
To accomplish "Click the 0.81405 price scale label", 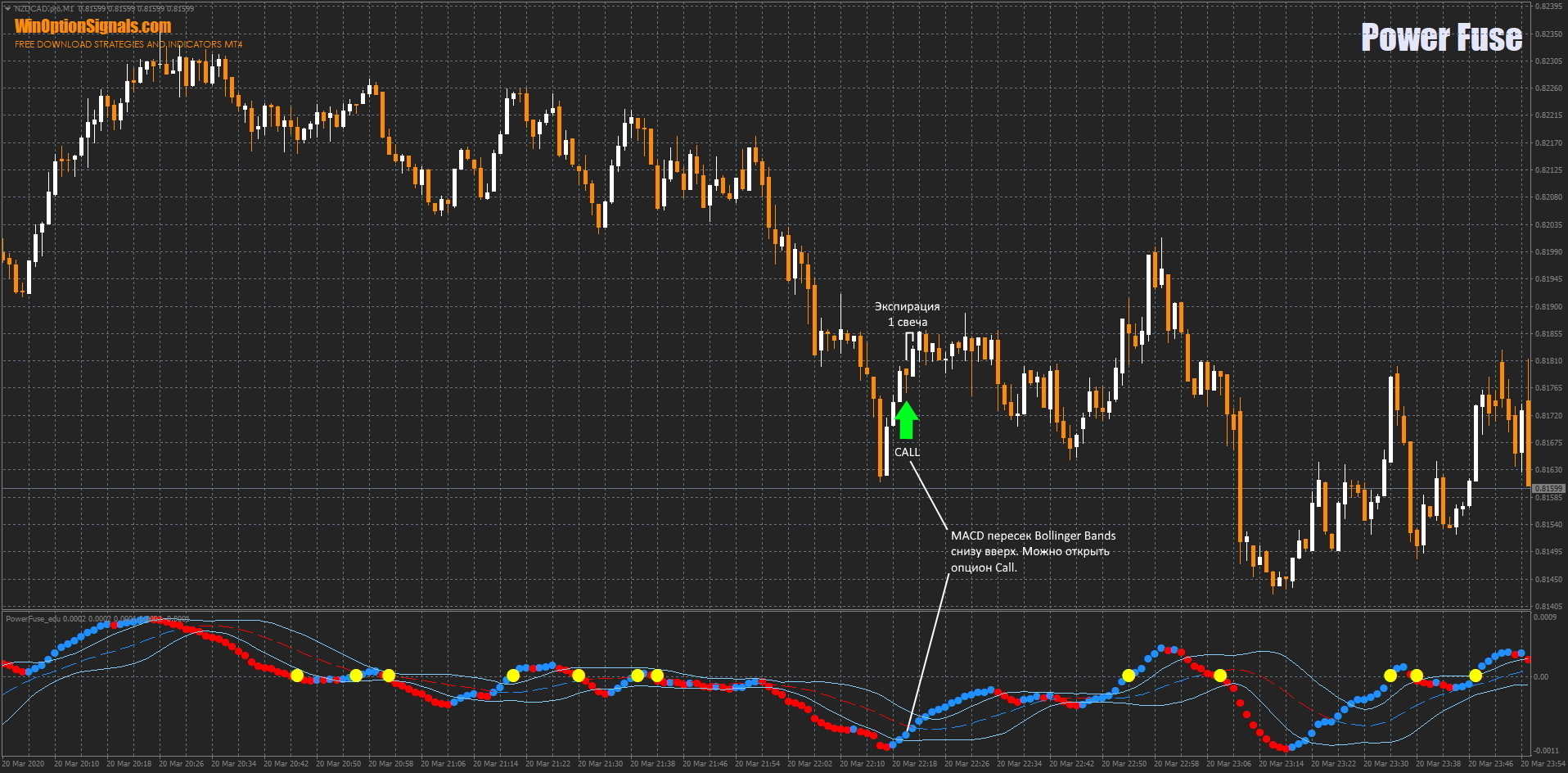I will click(x=1548, y=607).
